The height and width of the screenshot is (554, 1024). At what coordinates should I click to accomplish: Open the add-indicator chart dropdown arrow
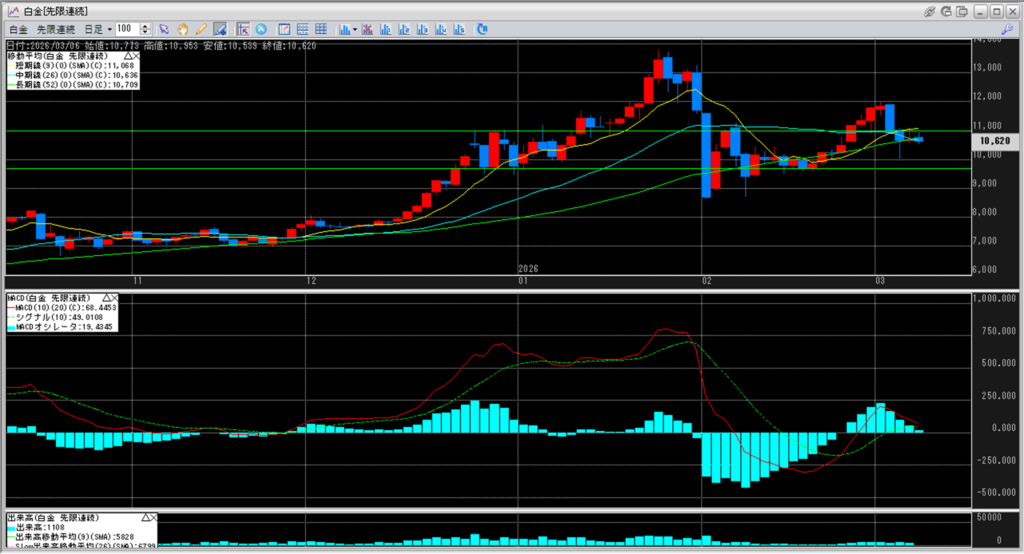pyautogui.click(x=353, y=30)
